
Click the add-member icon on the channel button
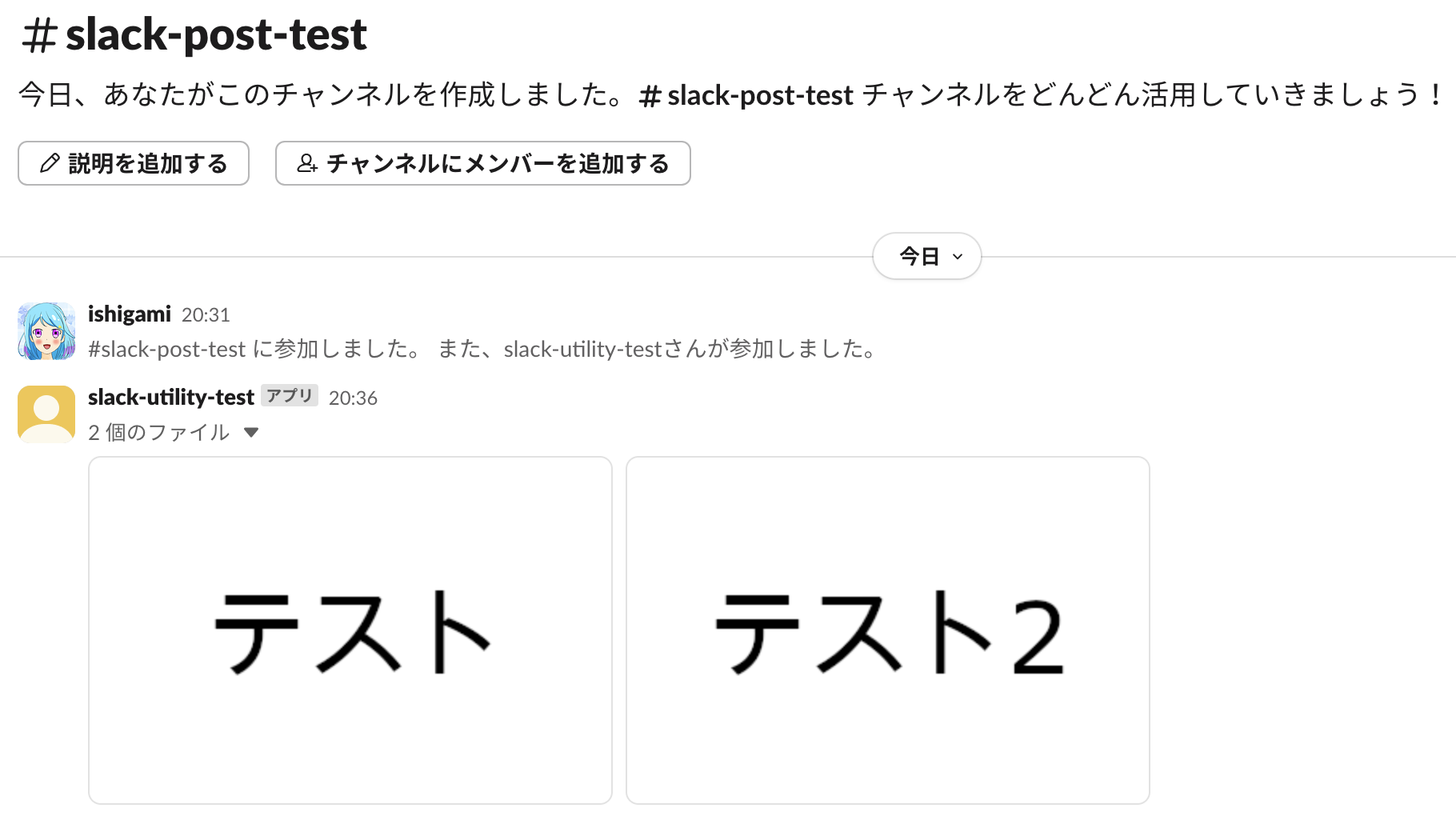308,163
